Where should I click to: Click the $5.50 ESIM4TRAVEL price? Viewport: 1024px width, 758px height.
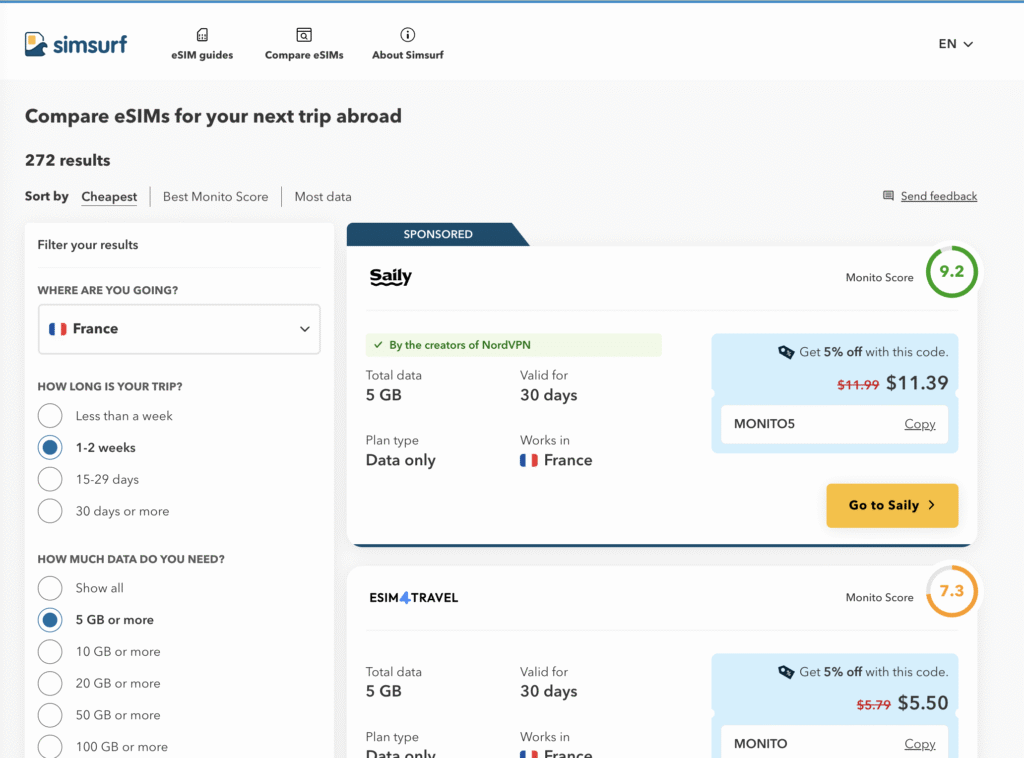tap(923, 703)
